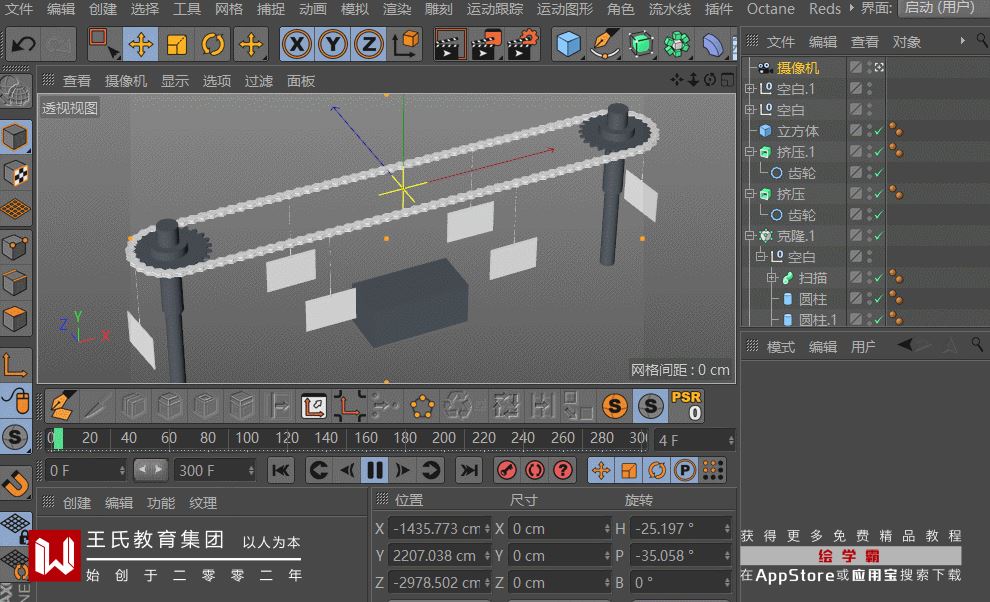Click 模式 in the attributes panel
Image resolution: width=990 pixels, height=602 pixels.
780,347
